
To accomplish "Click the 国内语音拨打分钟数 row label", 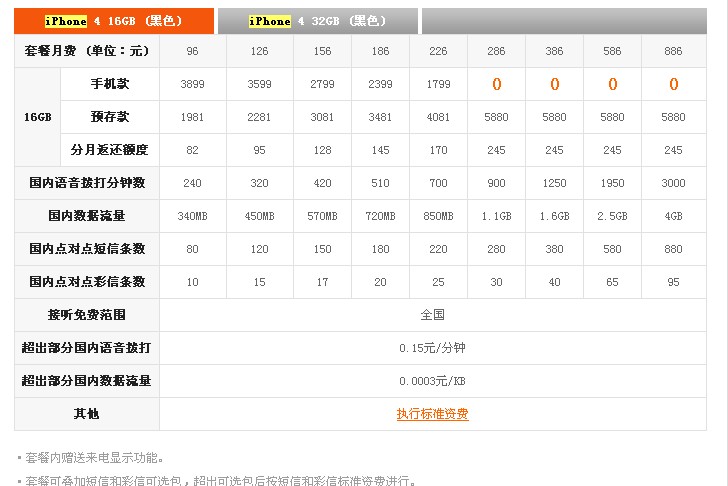I will pyautogui.click(x=87, y=183).
